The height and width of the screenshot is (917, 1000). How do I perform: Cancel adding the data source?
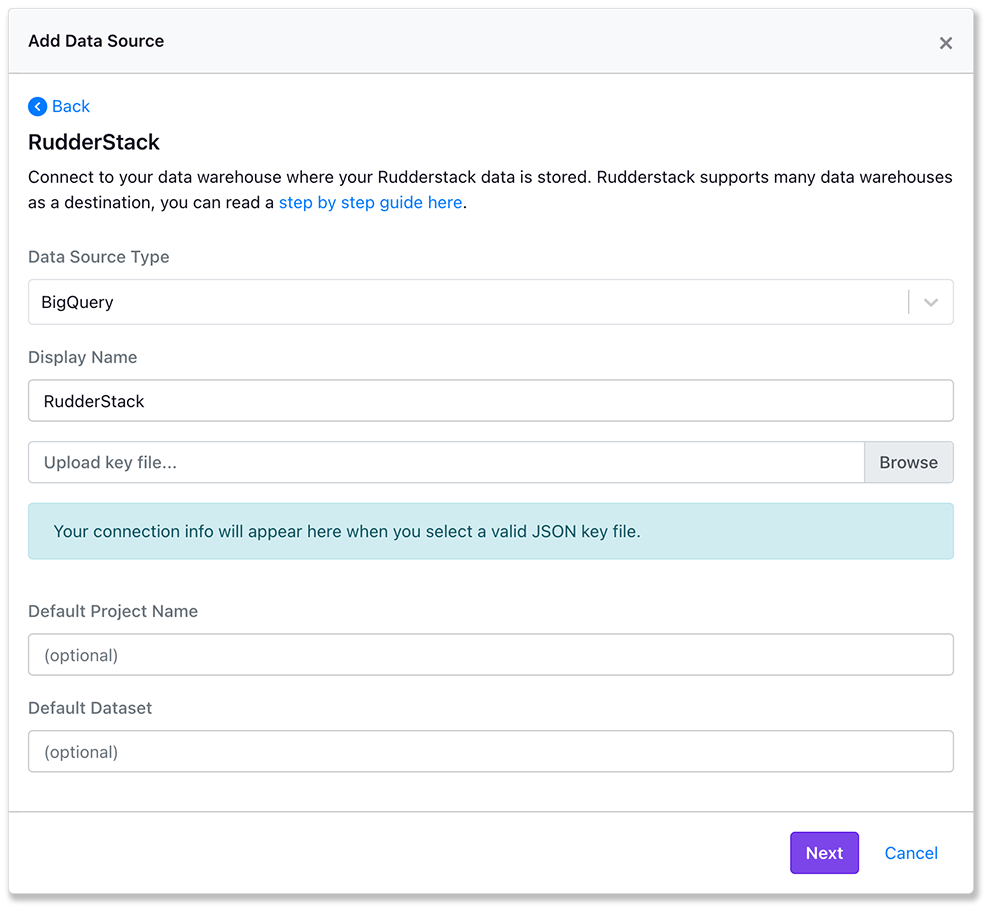pyautogui.click(x=911, y=853)
